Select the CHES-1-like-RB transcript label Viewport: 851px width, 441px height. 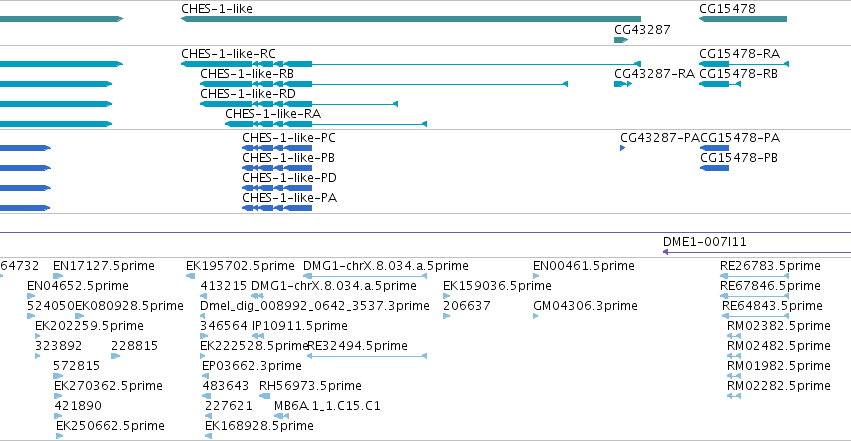click(x=247, y=74)
